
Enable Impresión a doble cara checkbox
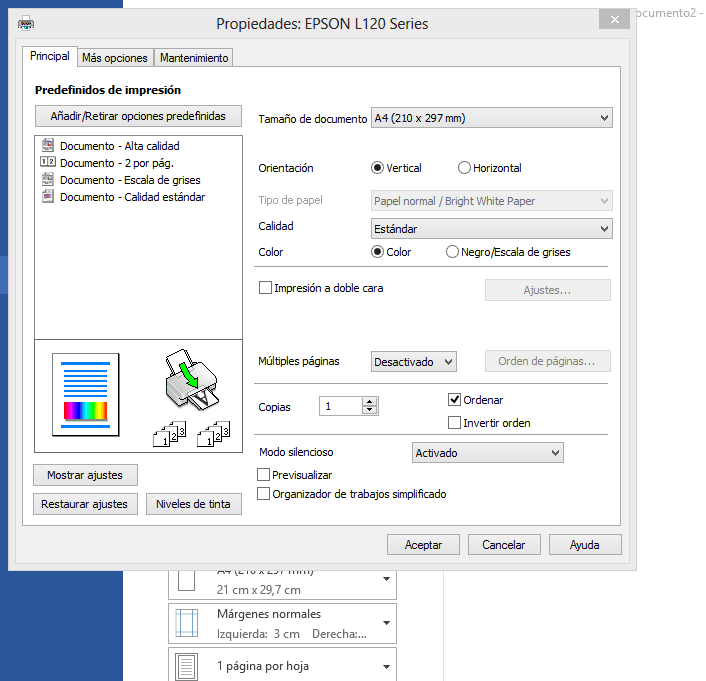click(266, 288)
